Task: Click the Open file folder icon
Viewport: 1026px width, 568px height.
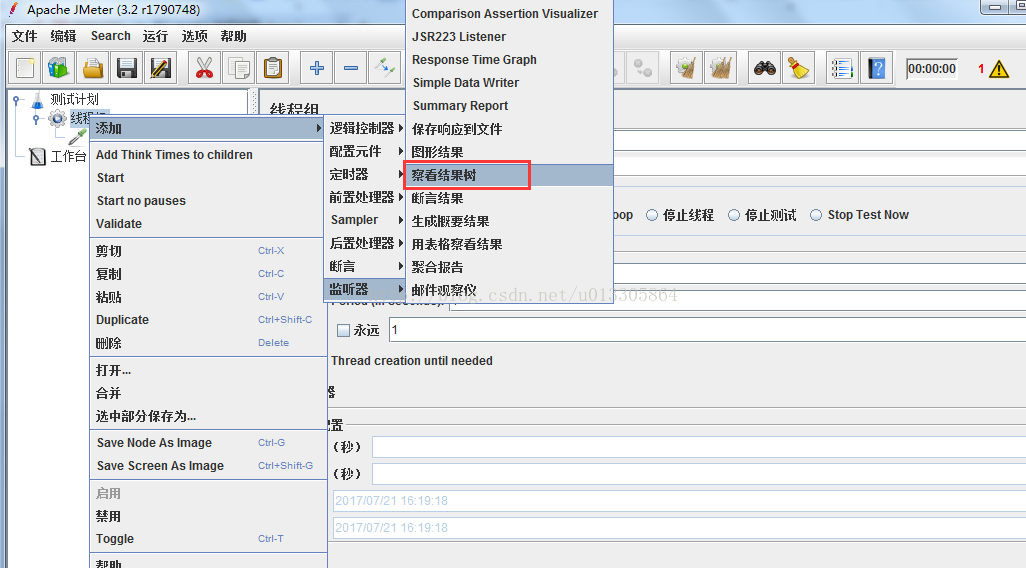Action: pyautogui.click(x=93, y=68)
